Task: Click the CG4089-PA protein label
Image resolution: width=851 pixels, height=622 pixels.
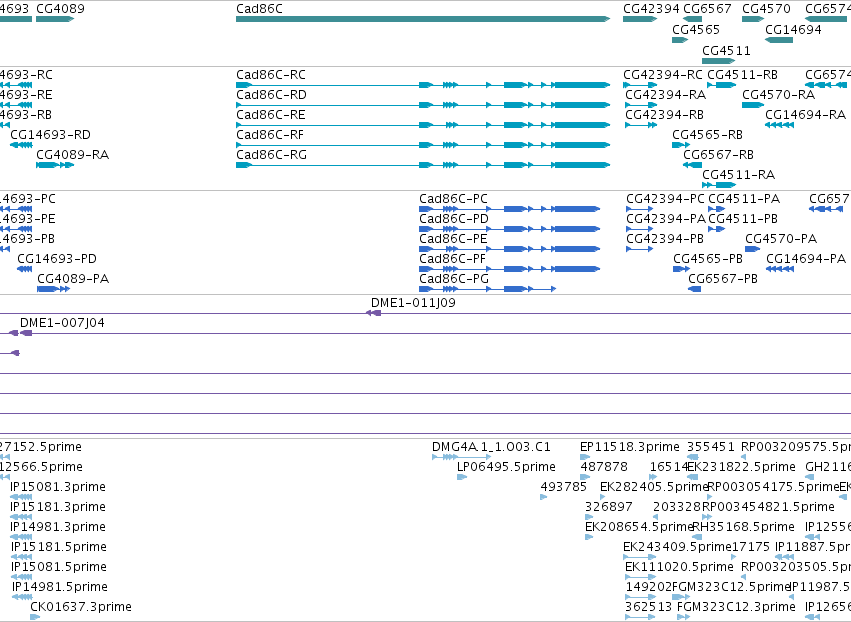Action: (73, 279)
